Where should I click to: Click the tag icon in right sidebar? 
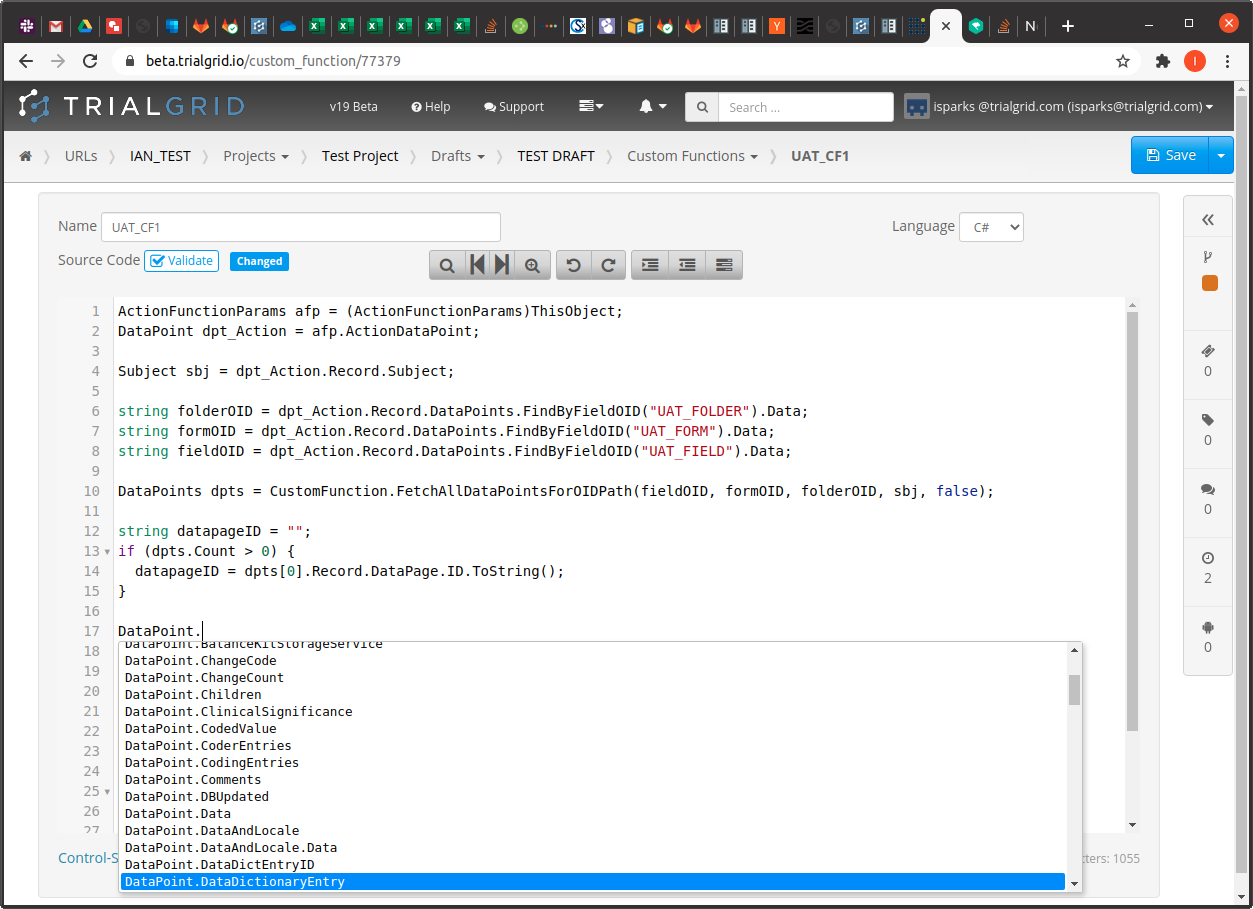[1207, 420]
